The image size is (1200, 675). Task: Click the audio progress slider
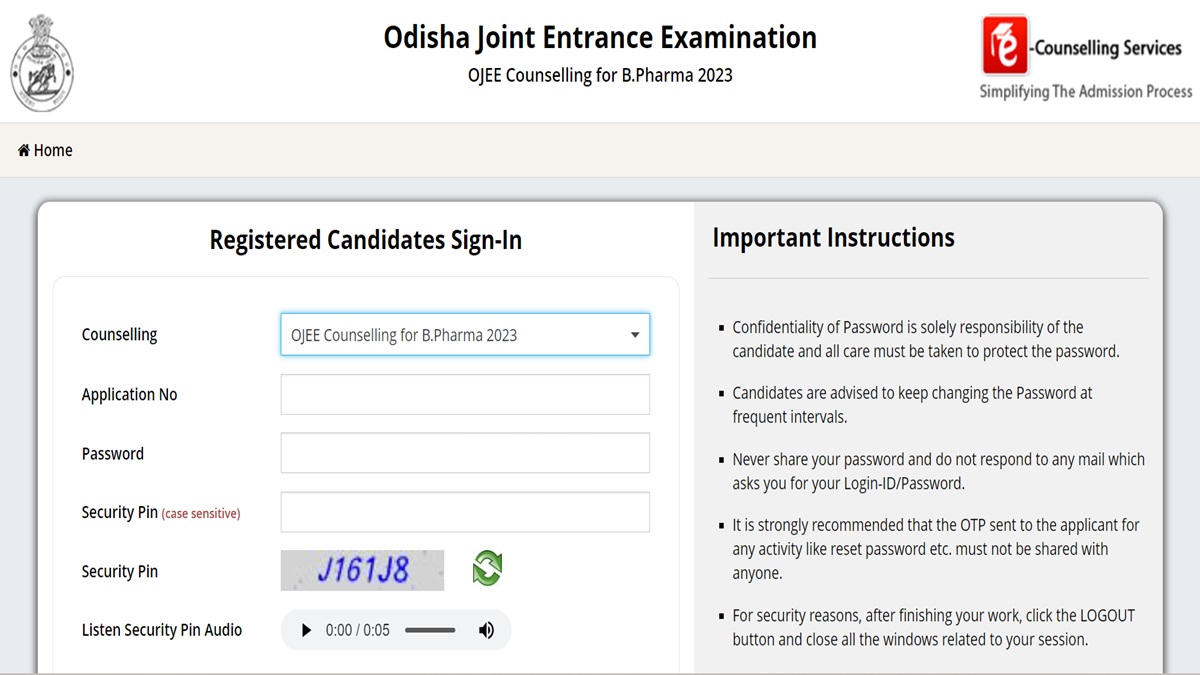click(x=430, y=629)
